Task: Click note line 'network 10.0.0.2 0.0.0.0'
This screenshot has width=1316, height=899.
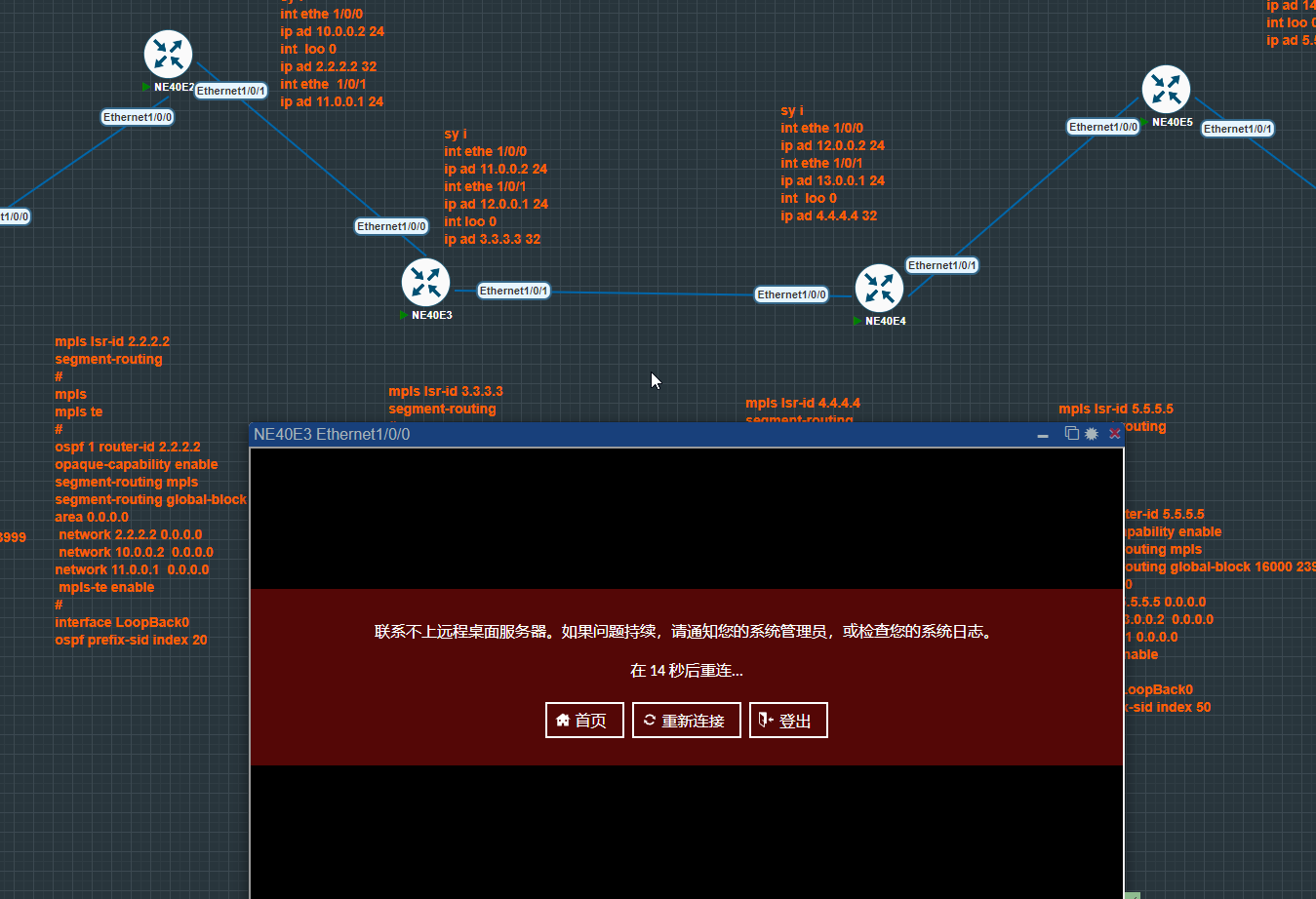Action: tap(136, 553)
